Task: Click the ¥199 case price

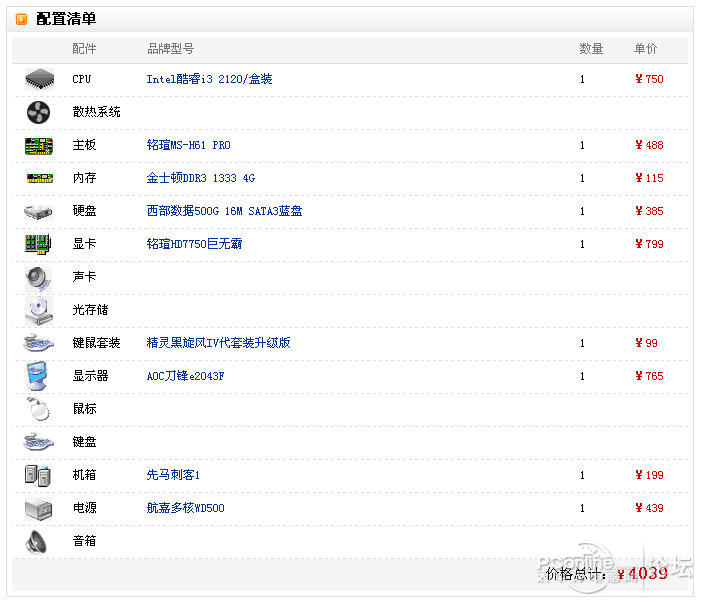Action: coord(649,475)
